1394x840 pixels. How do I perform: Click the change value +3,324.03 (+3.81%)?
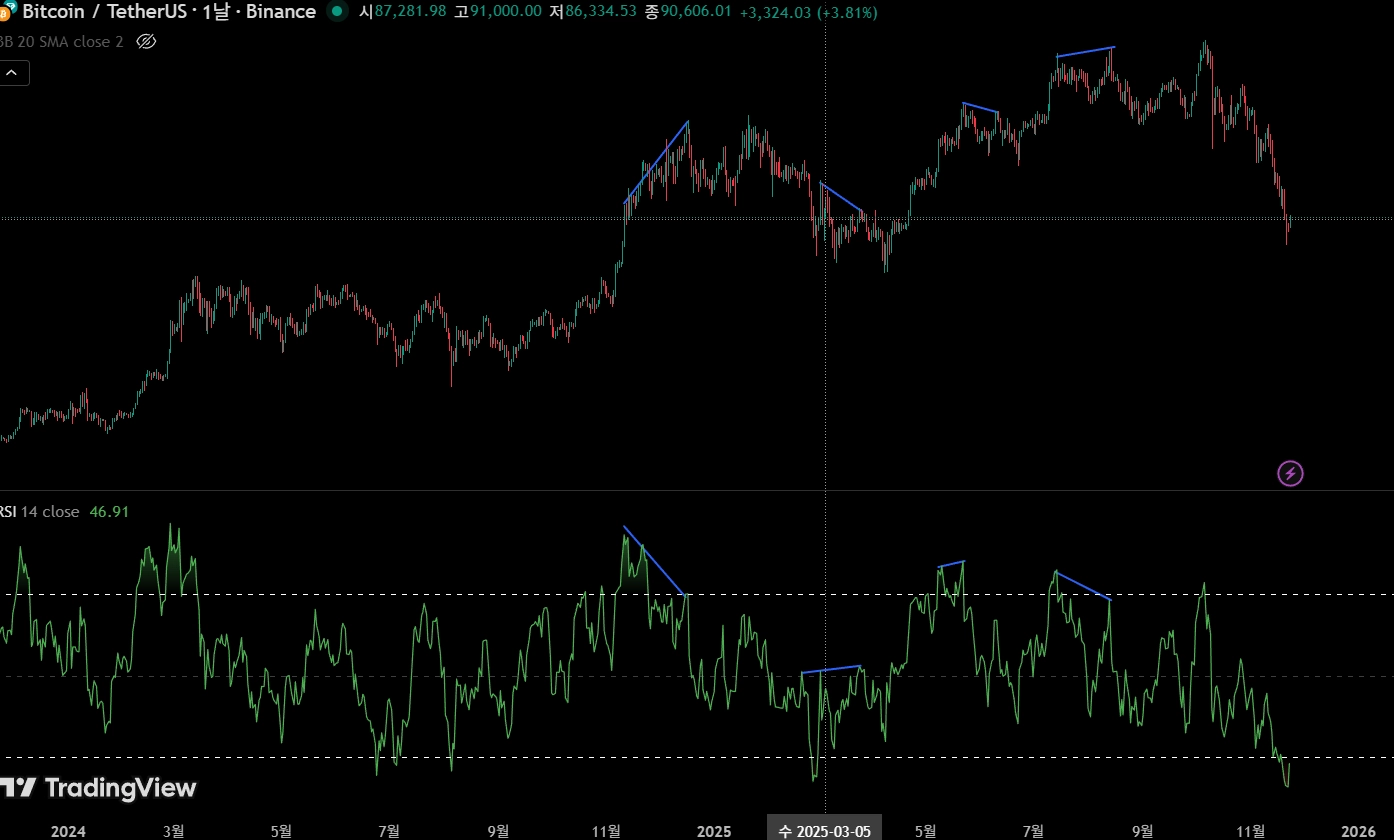(808, 12)
